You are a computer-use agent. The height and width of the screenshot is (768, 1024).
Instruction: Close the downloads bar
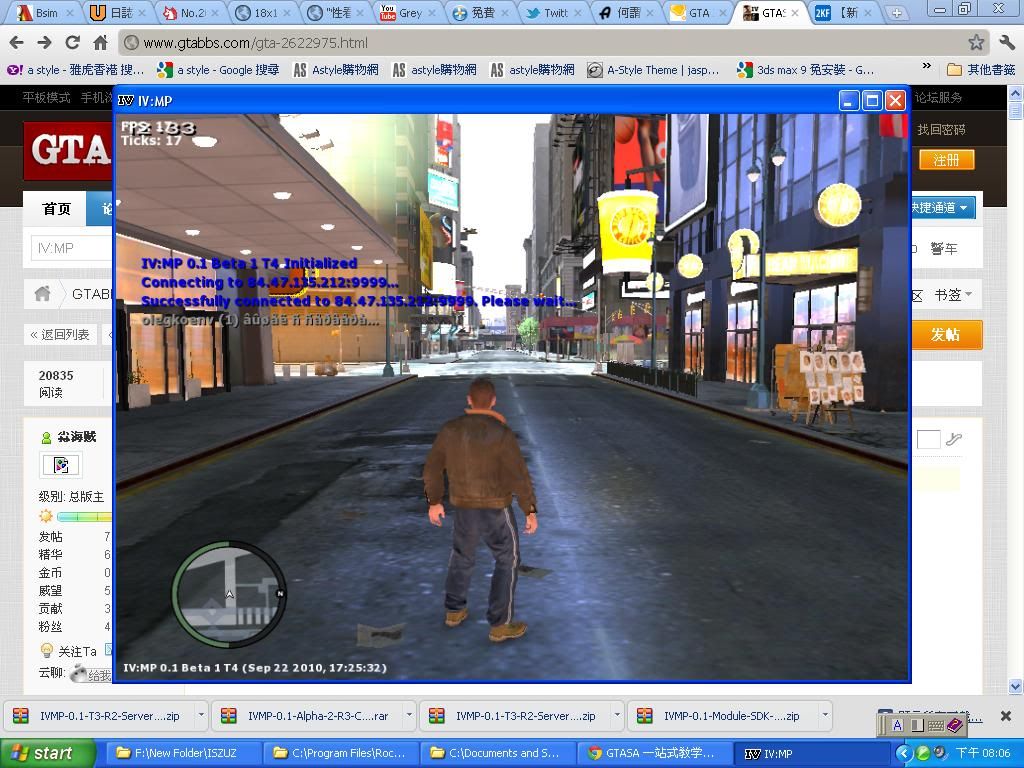click(1006, 716)
